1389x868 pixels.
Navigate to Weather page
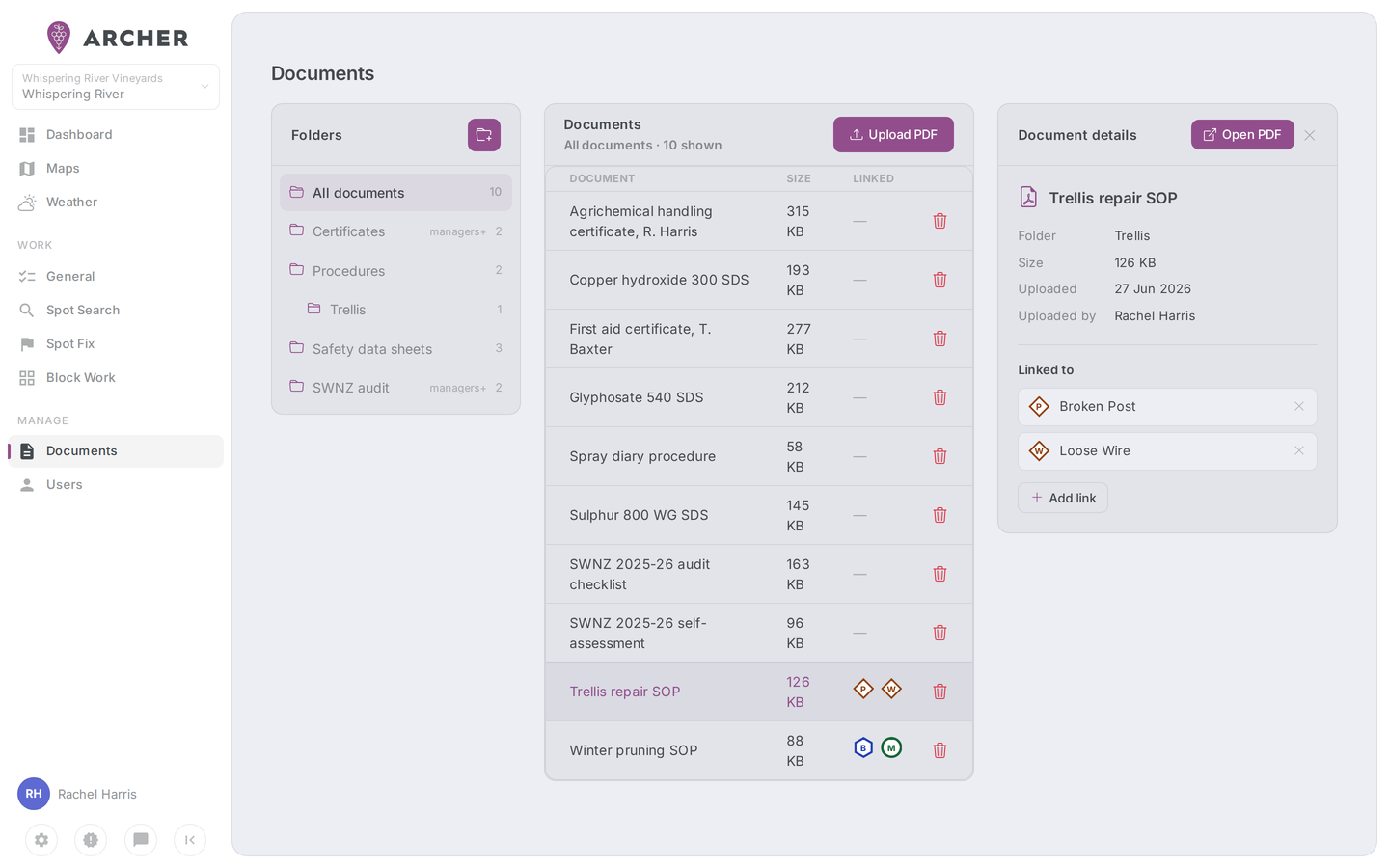(x=116, y=203)
